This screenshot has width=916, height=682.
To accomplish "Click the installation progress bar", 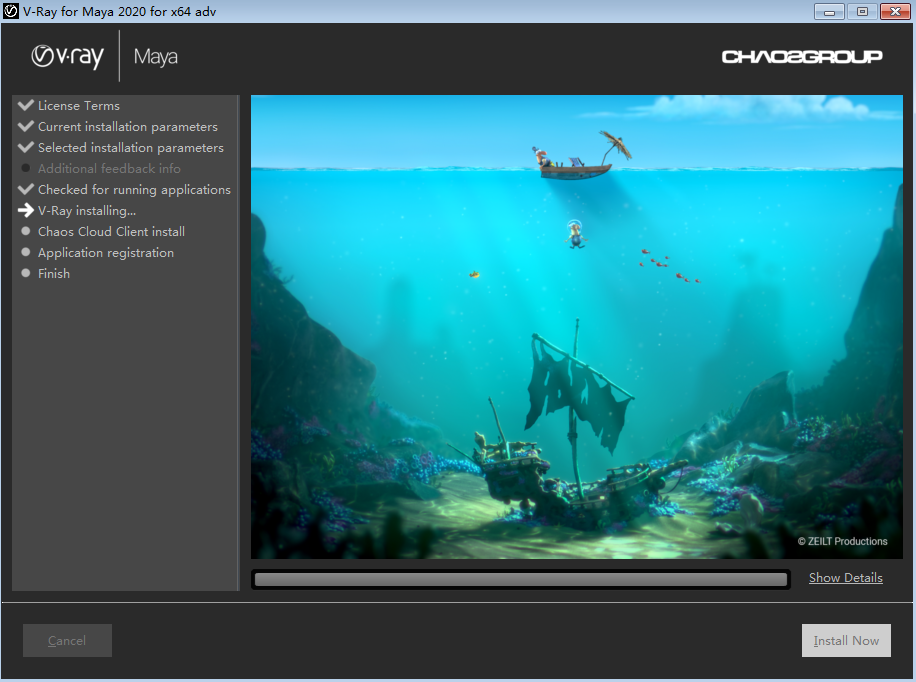I will pyautogui.click(x=520, y=579).
